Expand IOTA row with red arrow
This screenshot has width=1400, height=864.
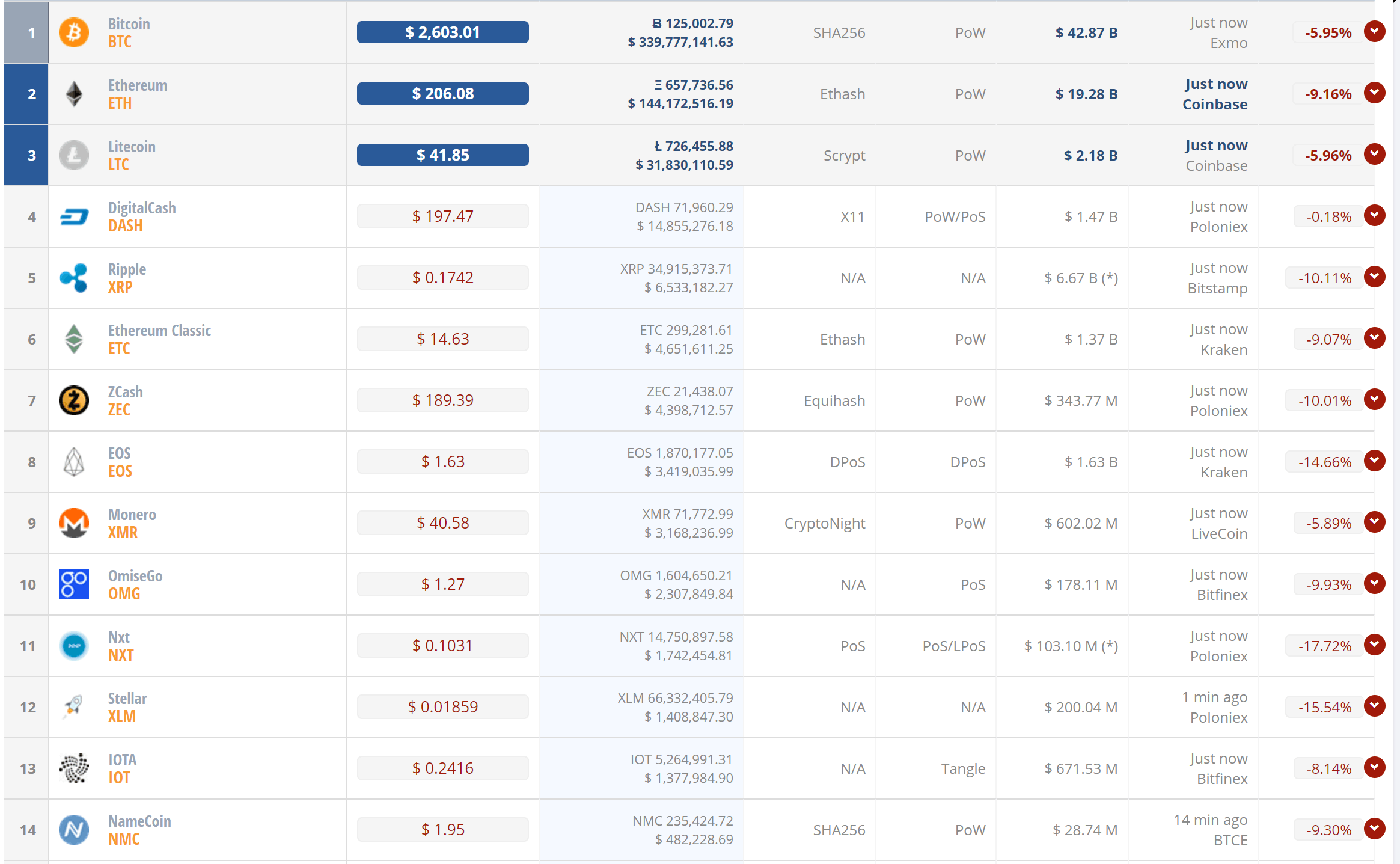click(x=1375, y=767)
